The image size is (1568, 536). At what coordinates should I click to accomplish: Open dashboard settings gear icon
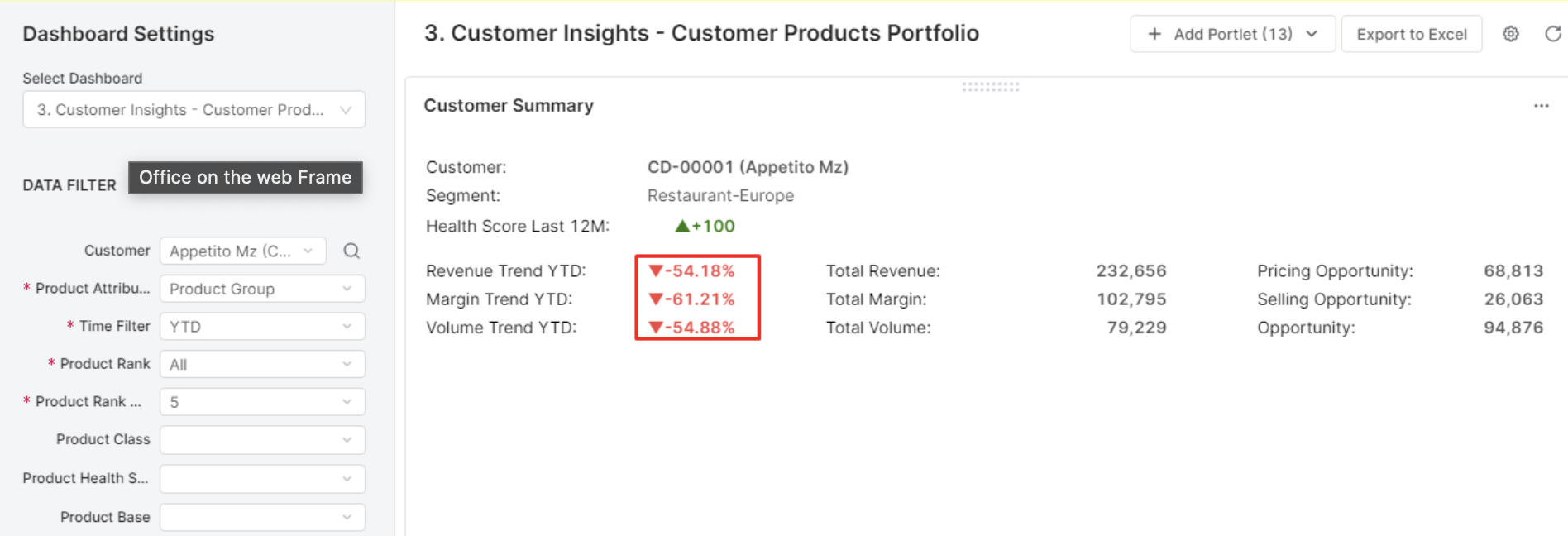coord(1511,34)
